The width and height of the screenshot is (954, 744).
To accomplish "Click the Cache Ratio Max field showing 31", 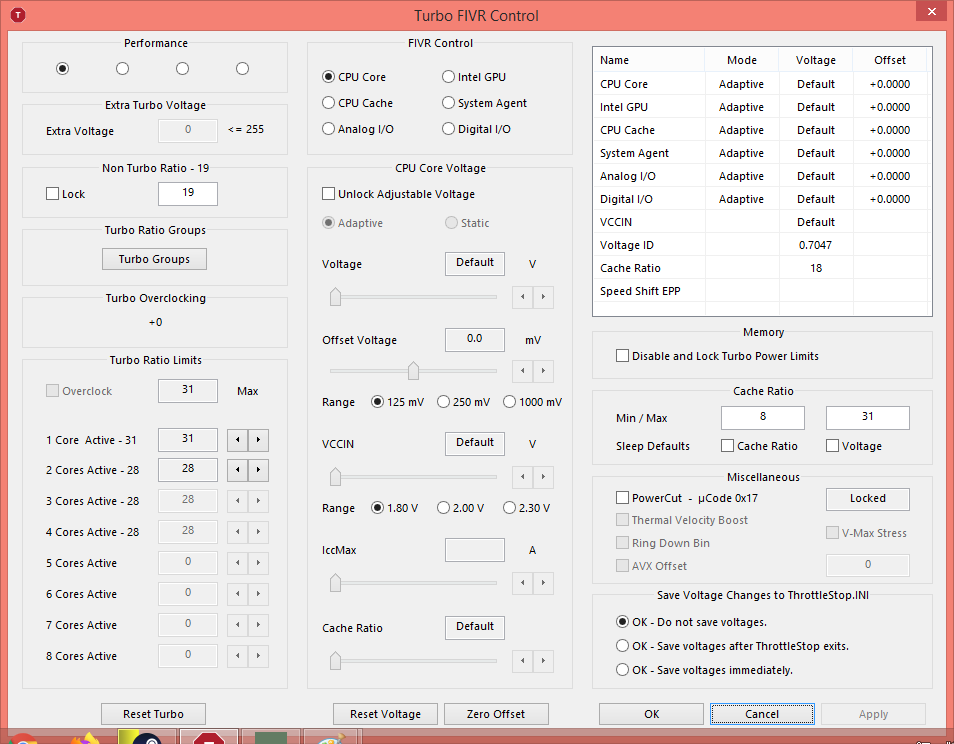I will click(868, 417).
